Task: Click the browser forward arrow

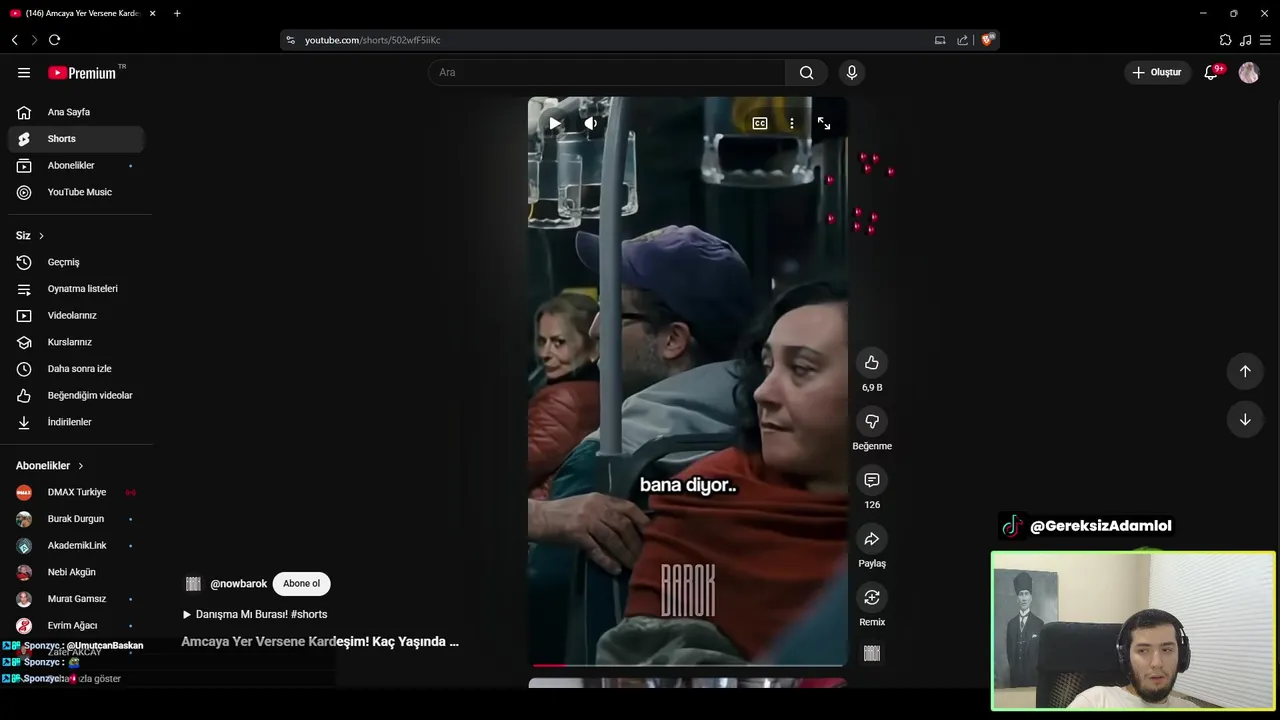Action: pos(34,40)
